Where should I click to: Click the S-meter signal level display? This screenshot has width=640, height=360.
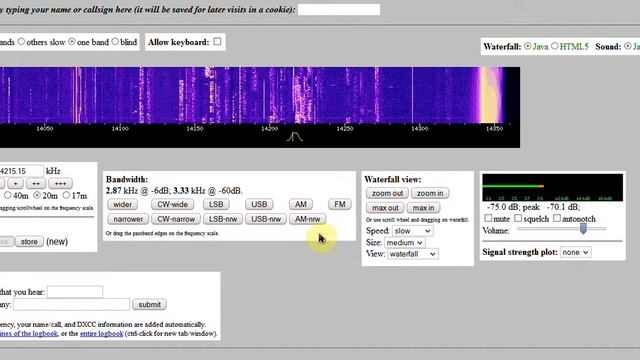coord(553,187)
